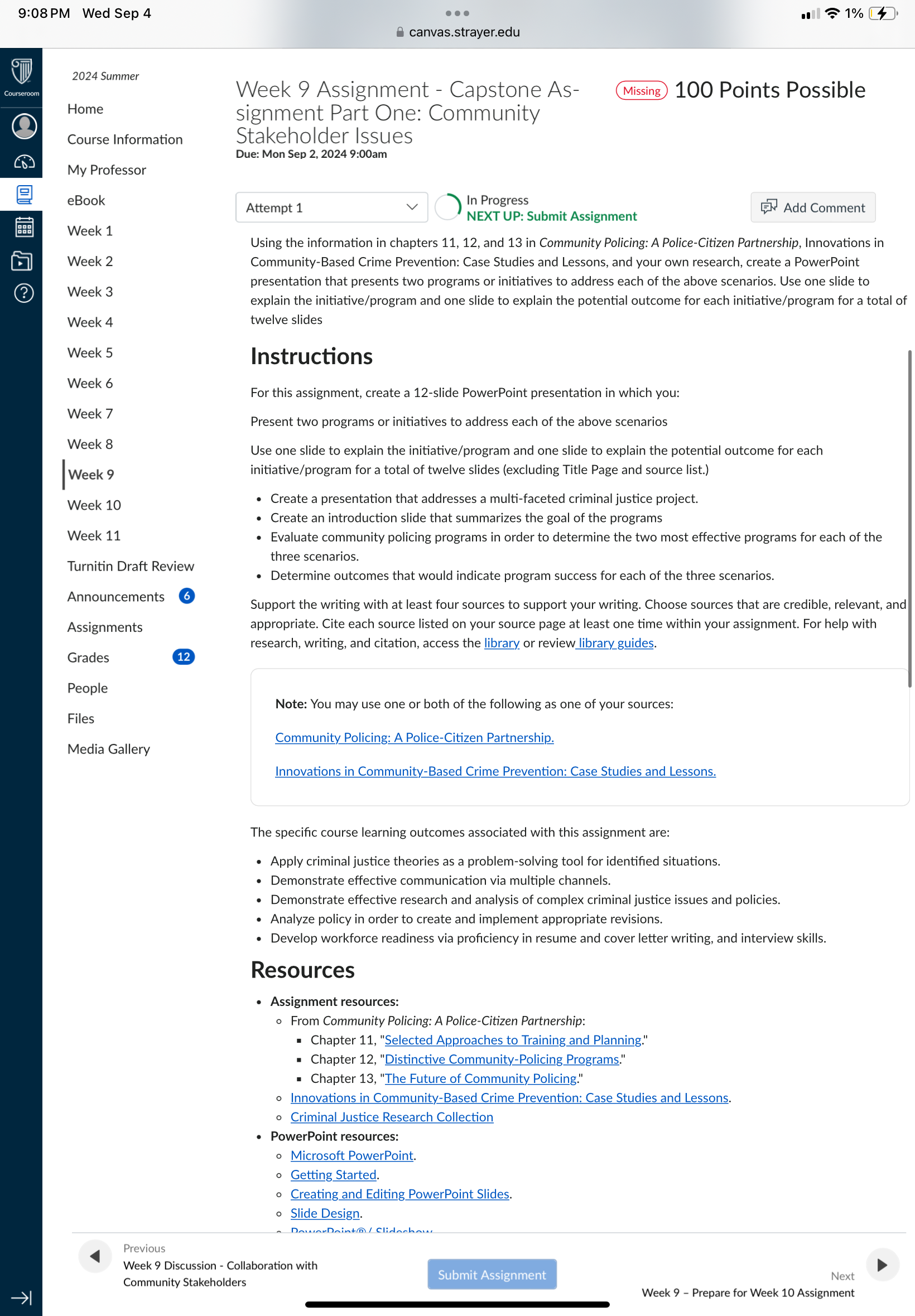Tap the canvas.strayer.edu address bar

458,32
